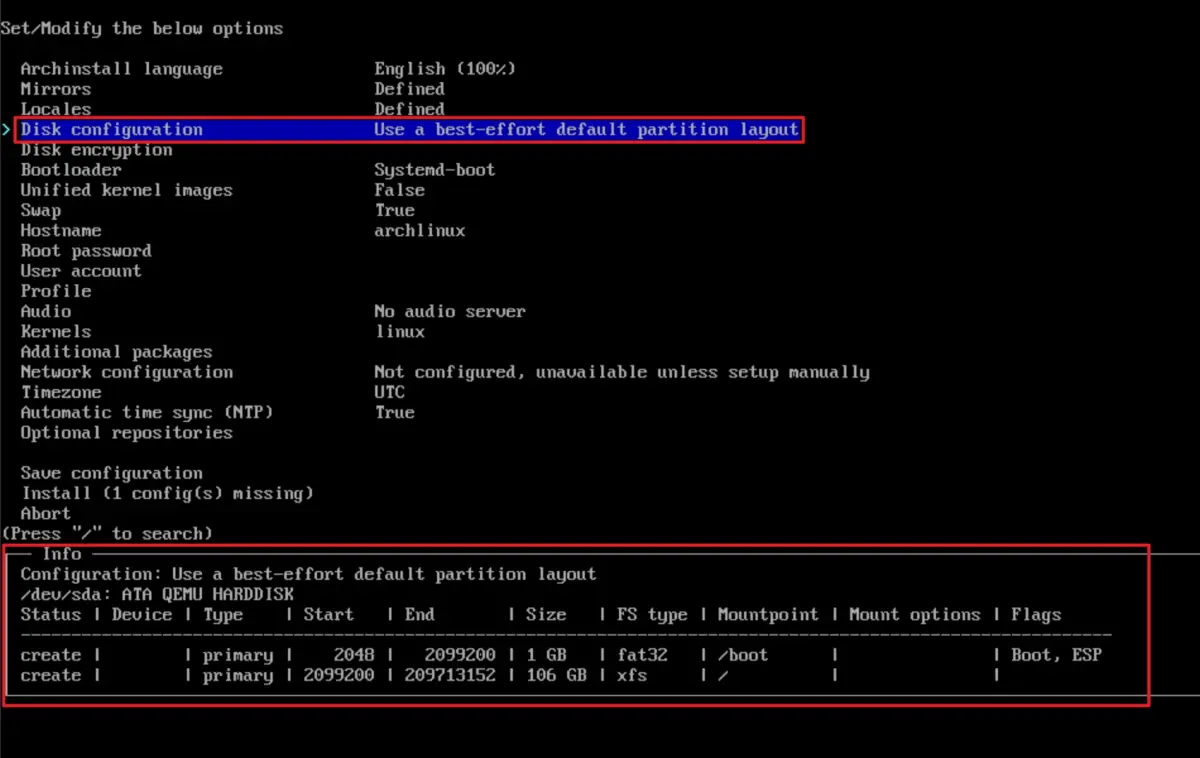Select Disk encryption option
Screen dimensions: 1200x758
[96, 150]
